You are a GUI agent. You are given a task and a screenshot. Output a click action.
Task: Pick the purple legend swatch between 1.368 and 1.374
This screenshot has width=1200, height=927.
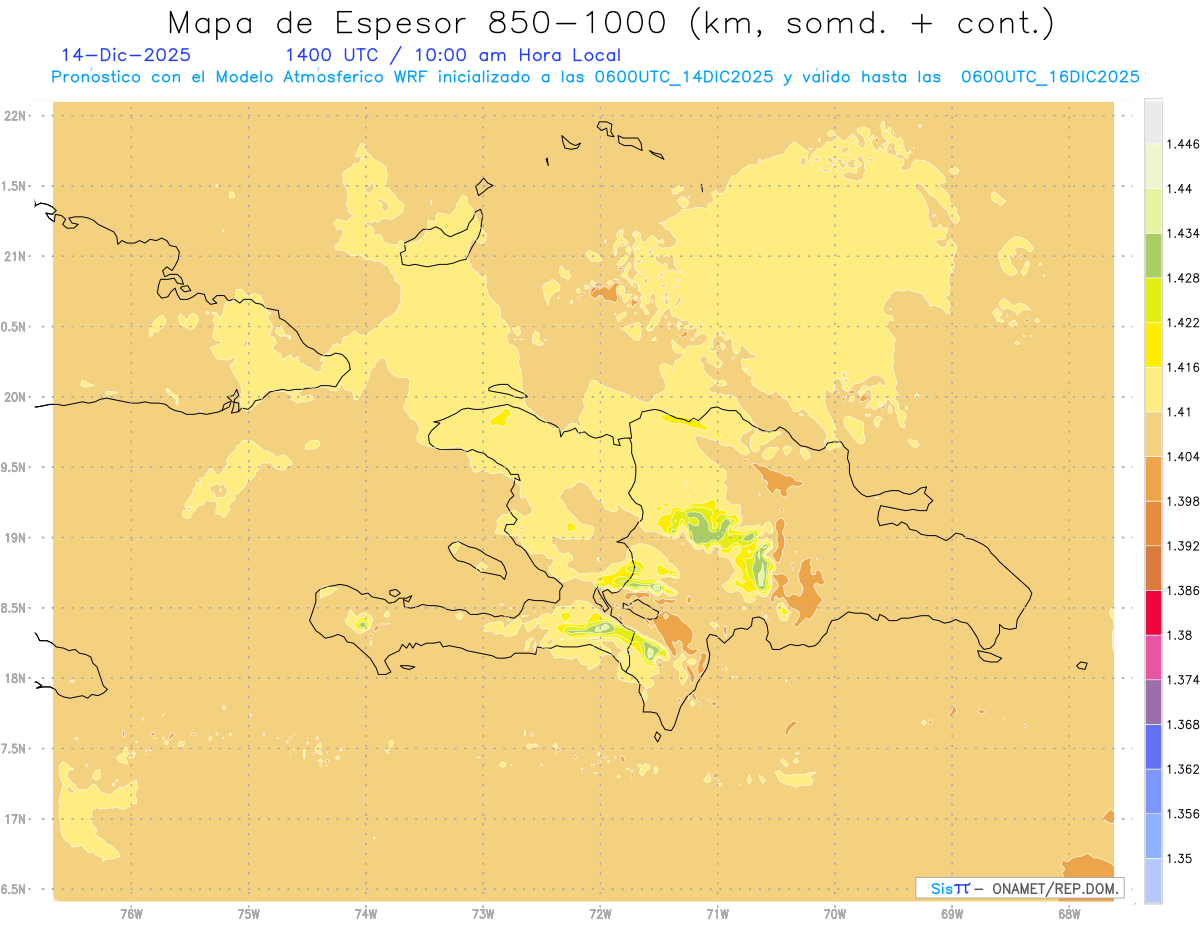[1153, 702]
